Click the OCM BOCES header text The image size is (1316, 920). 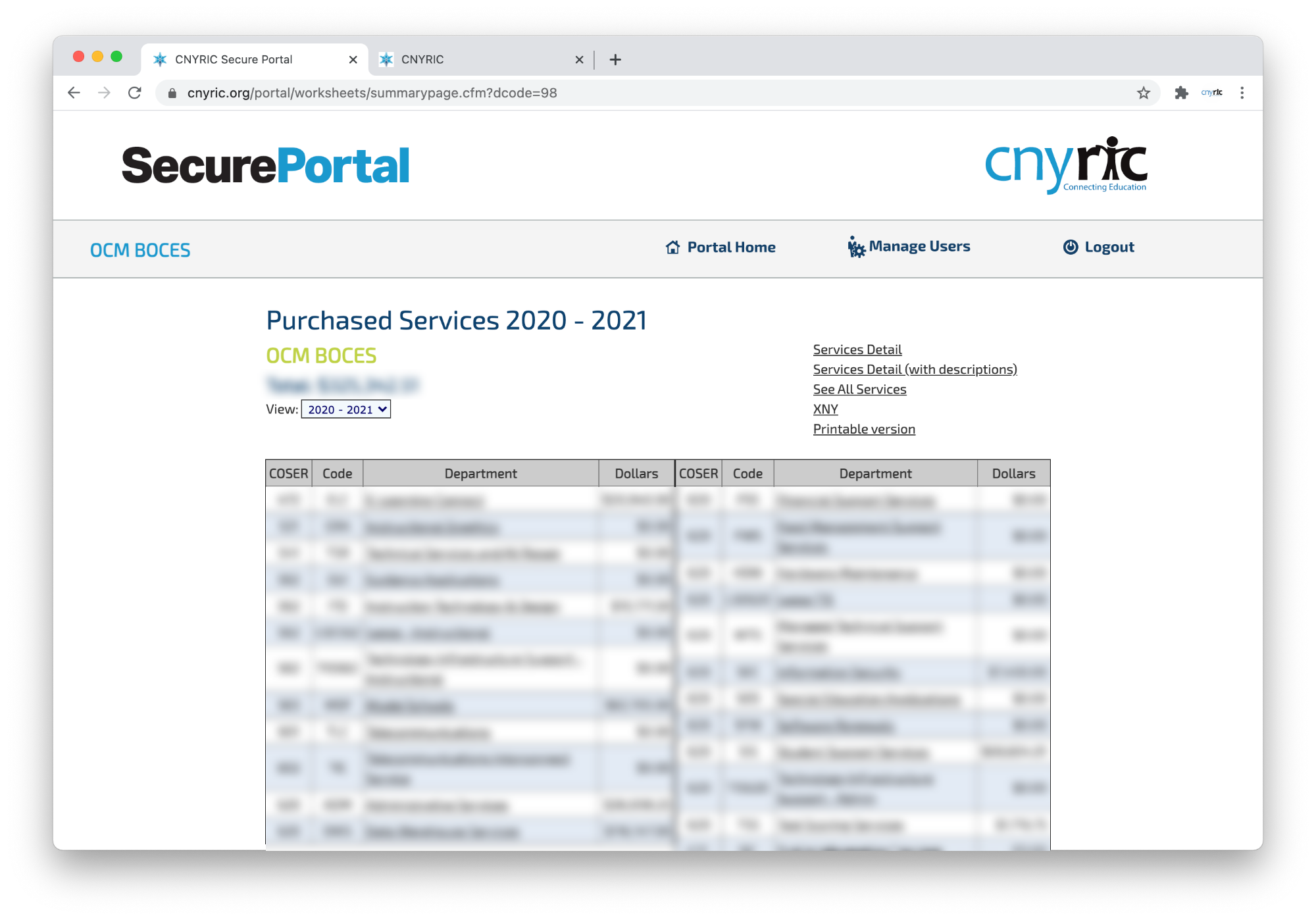point(140,250)
